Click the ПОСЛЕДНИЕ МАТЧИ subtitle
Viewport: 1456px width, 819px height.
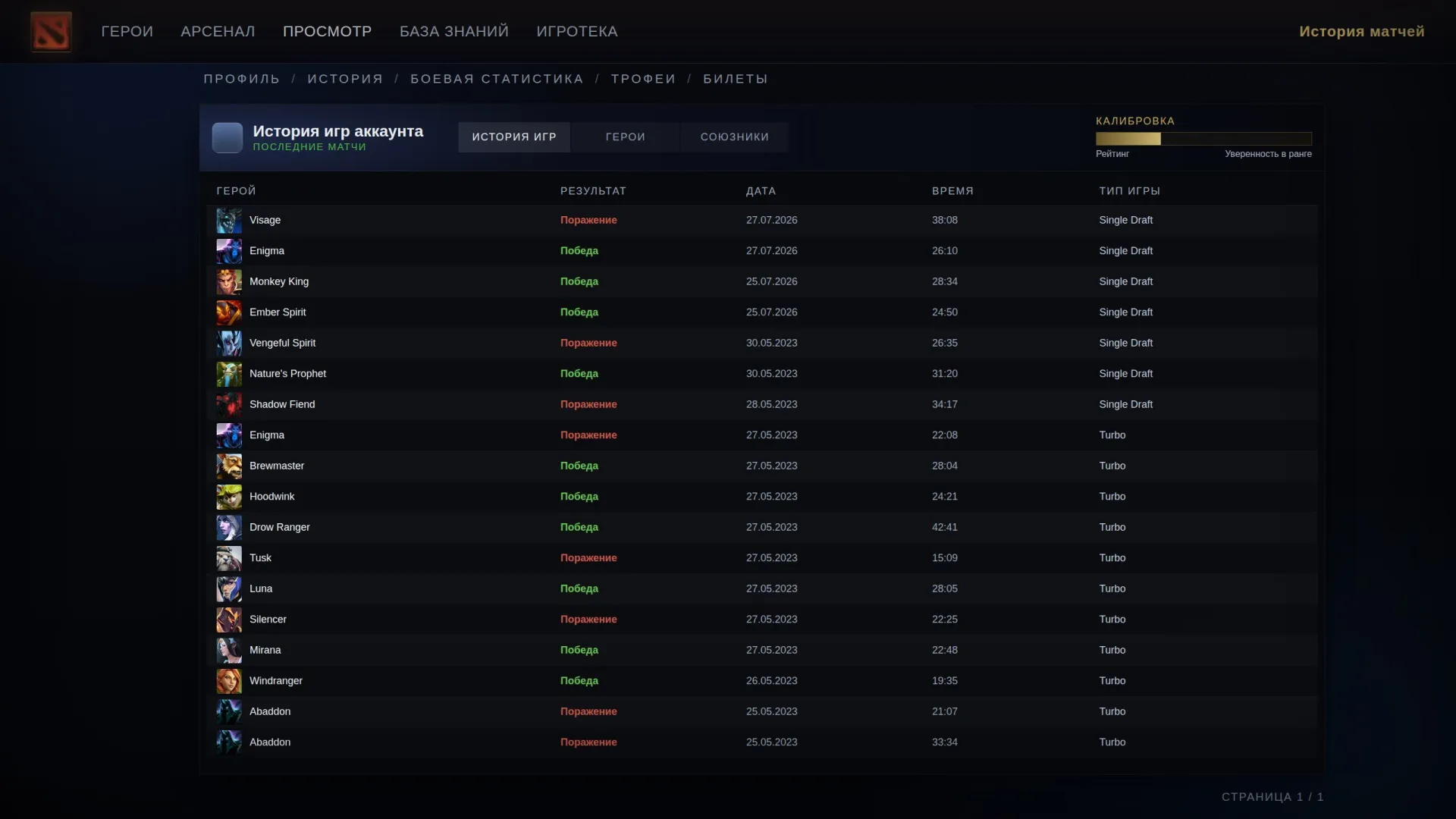(309, 147)
